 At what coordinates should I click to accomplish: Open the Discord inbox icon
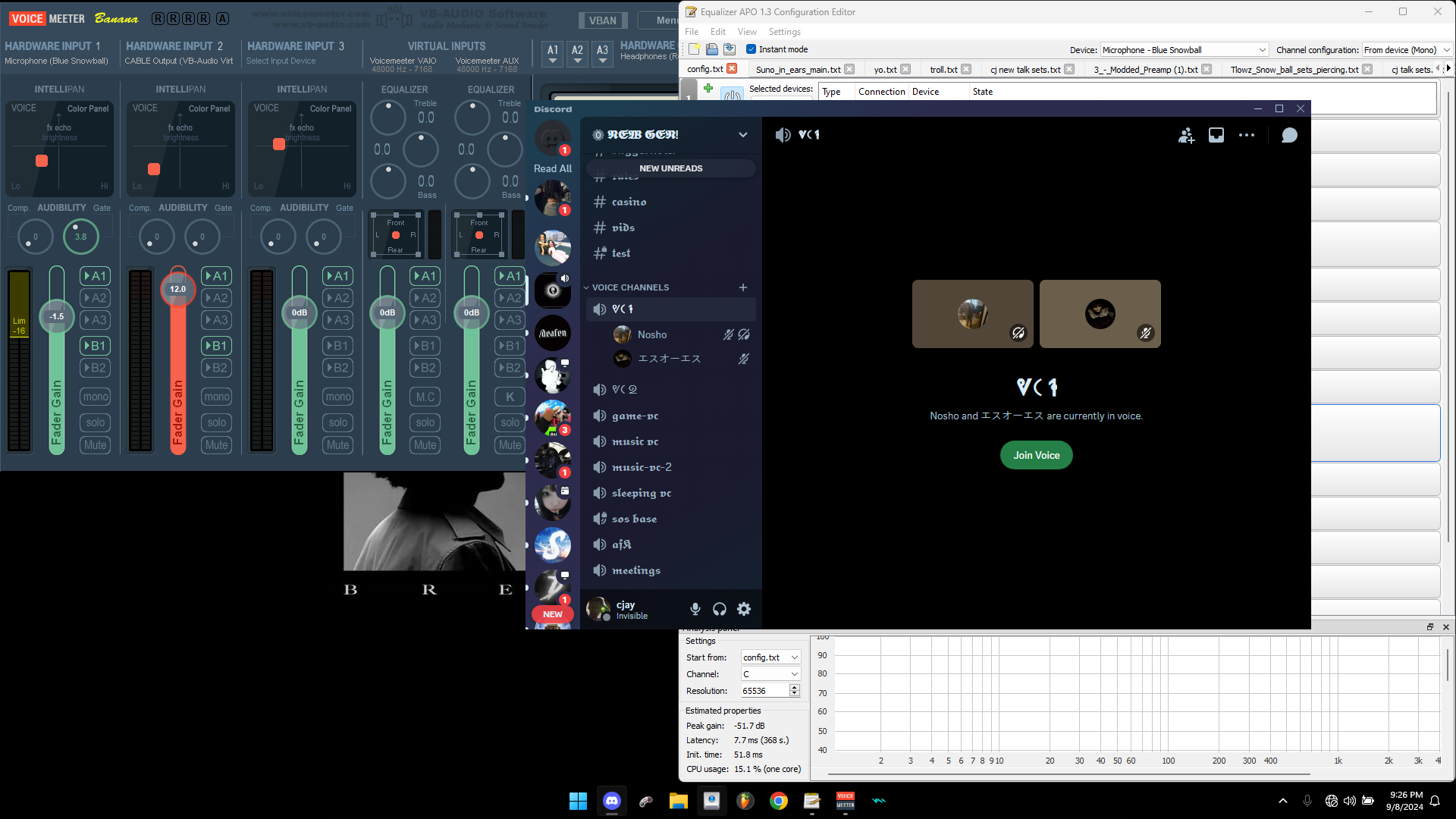[1216, 135]
